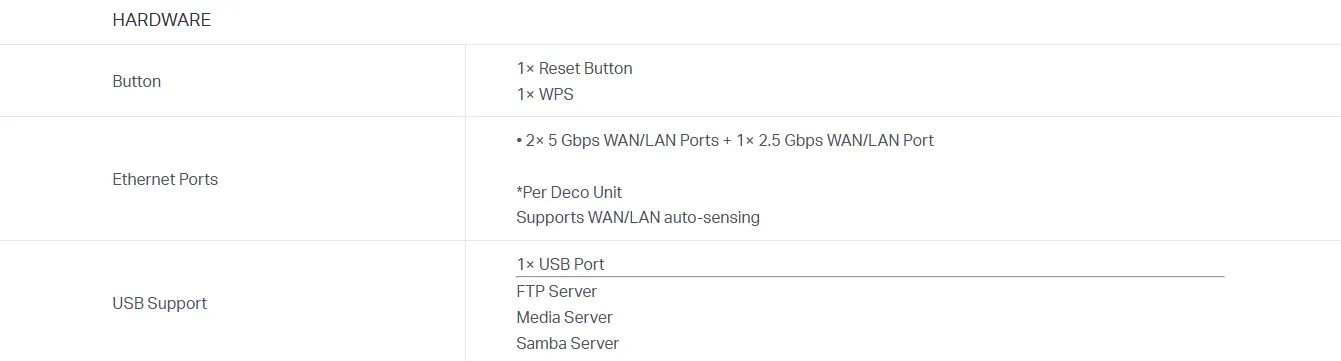Click the FTP Server entry
This screenshot has height=361, width=1341.
click(x=556, y=291)
